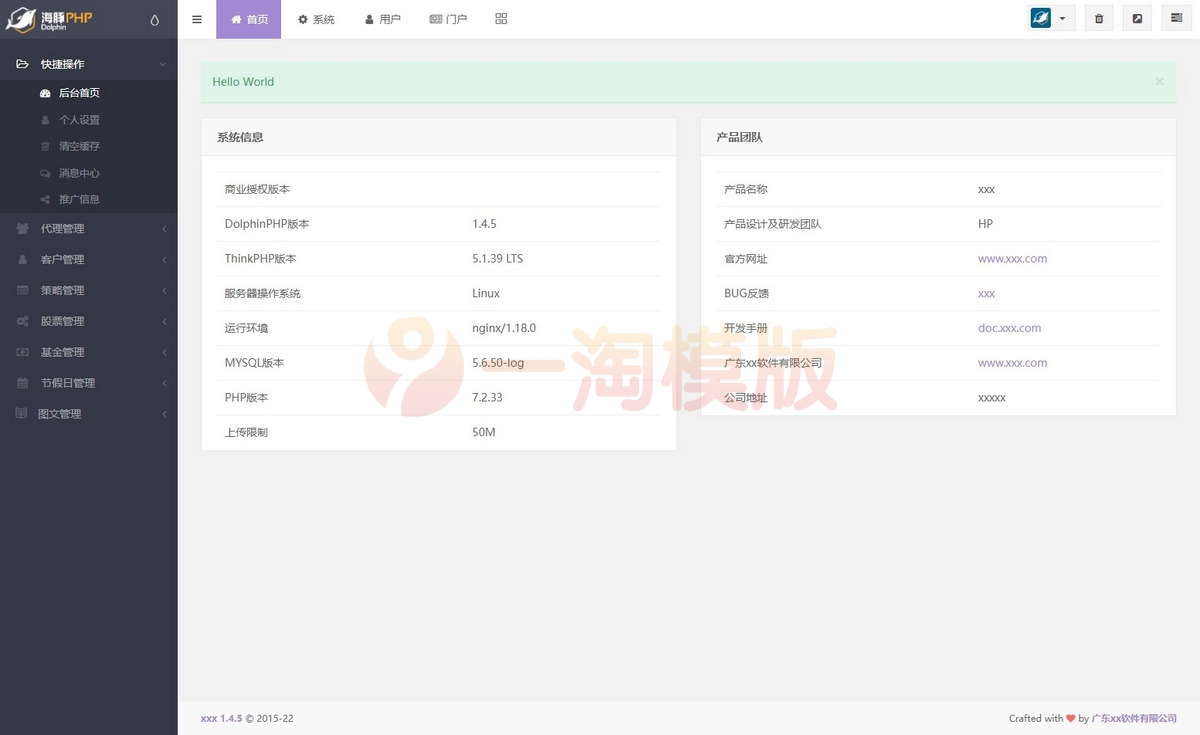Dismiss the Hello World alert
The height and width of the screenshot is (735, 1200).
(1159, 81)
